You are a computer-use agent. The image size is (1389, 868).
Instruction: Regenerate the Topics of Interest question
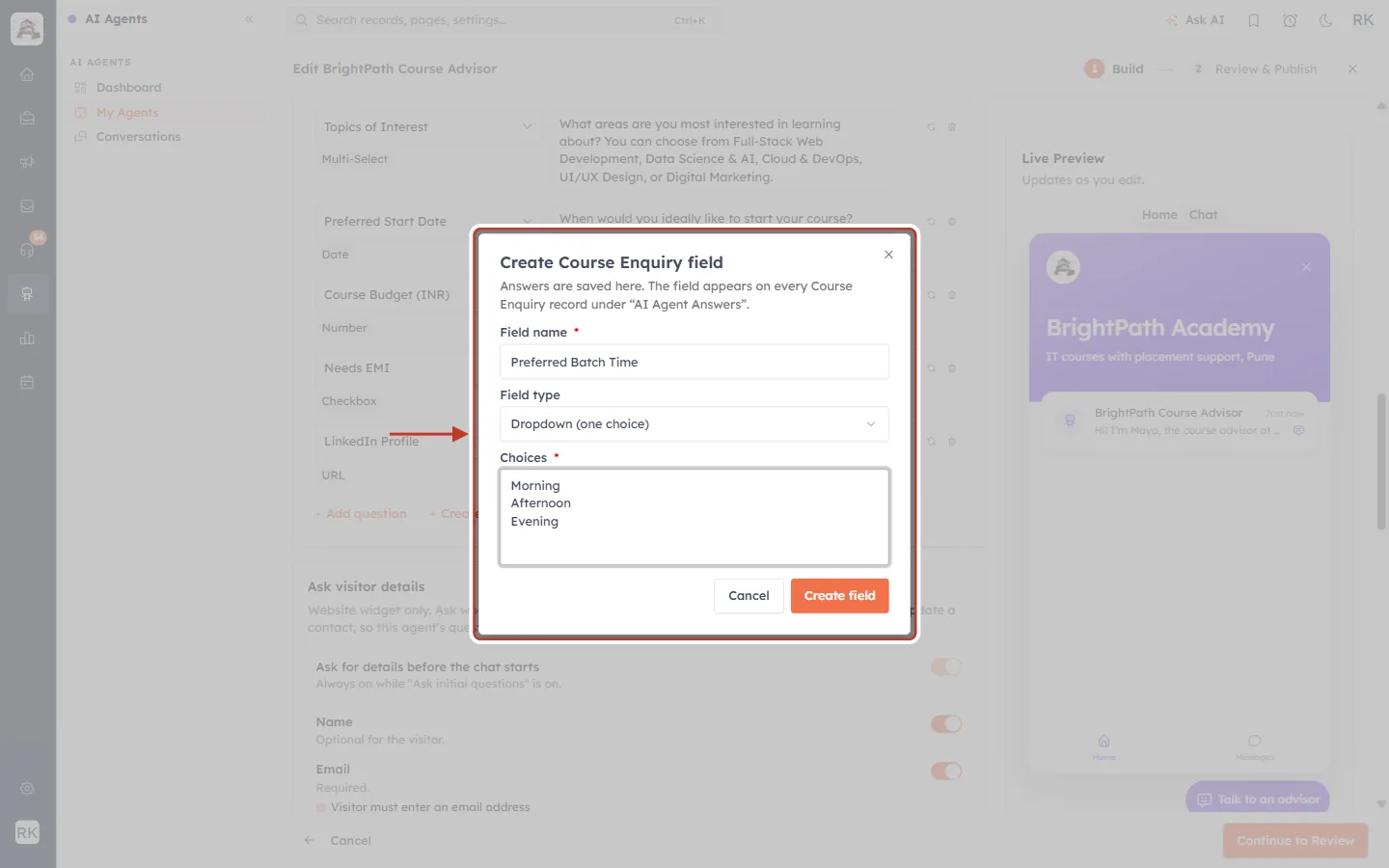931,126
